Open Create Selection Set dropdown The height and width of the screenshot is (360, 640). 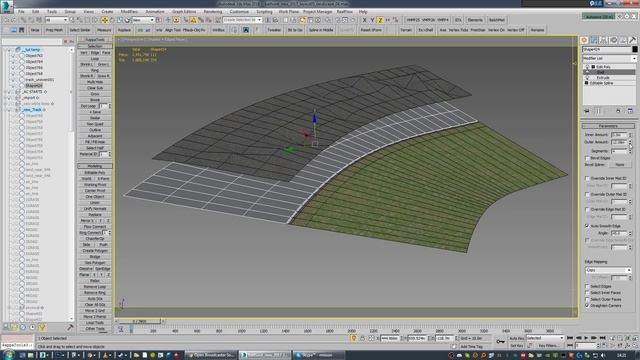[242, 20]
